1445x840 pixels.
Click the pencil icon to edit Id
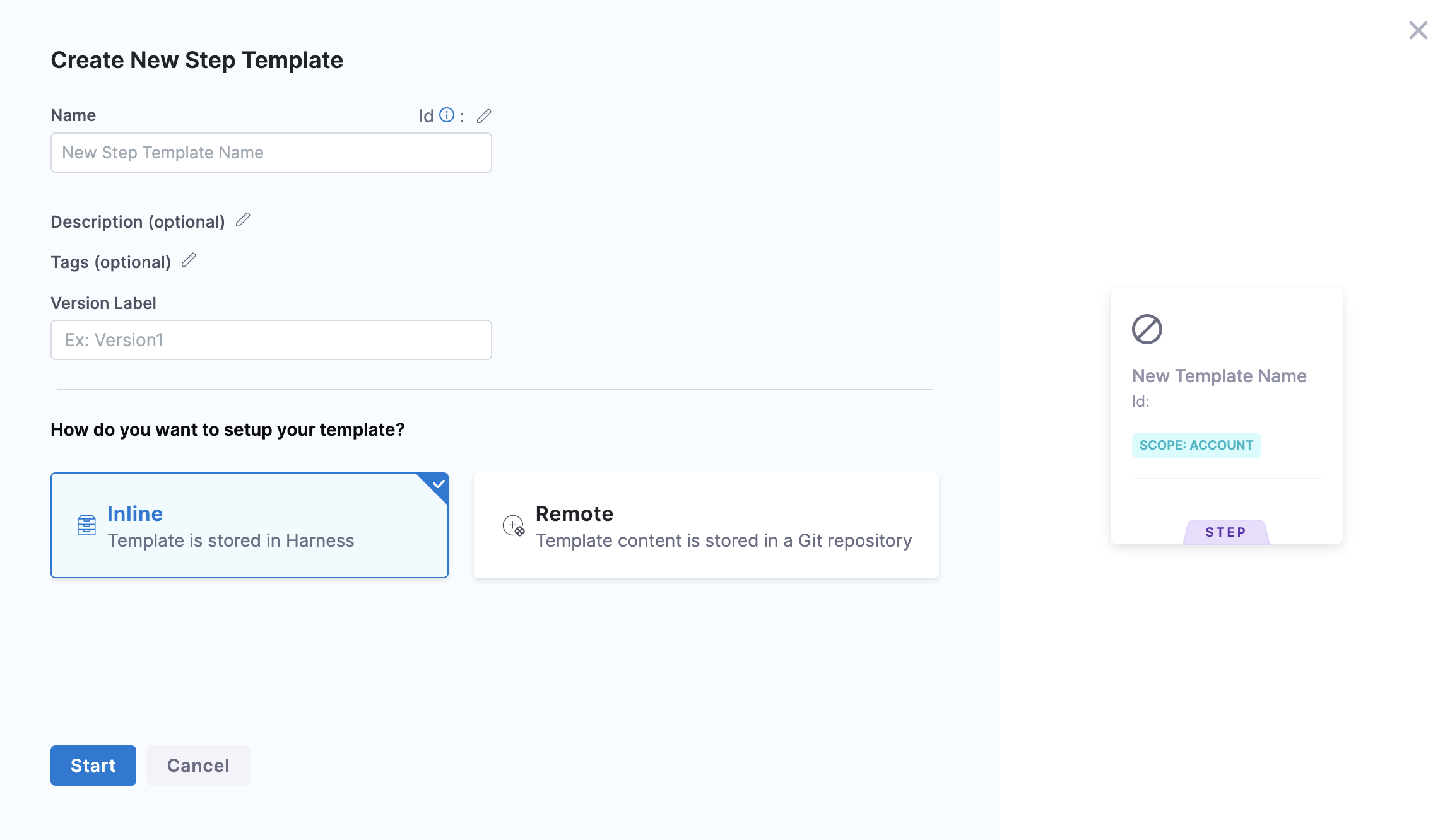click(x=484, y=116)
